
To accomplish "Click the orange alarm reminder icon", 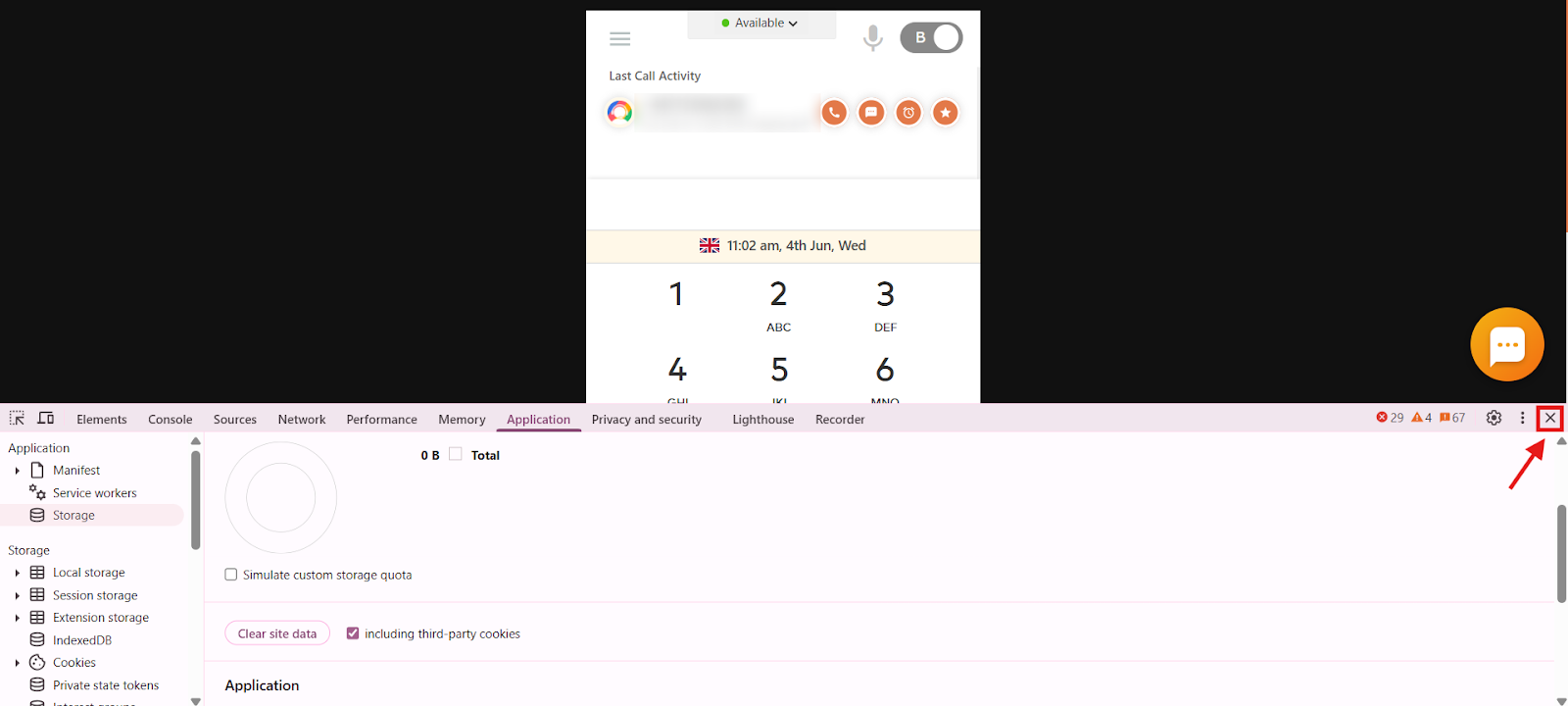I will coord(908,113).
